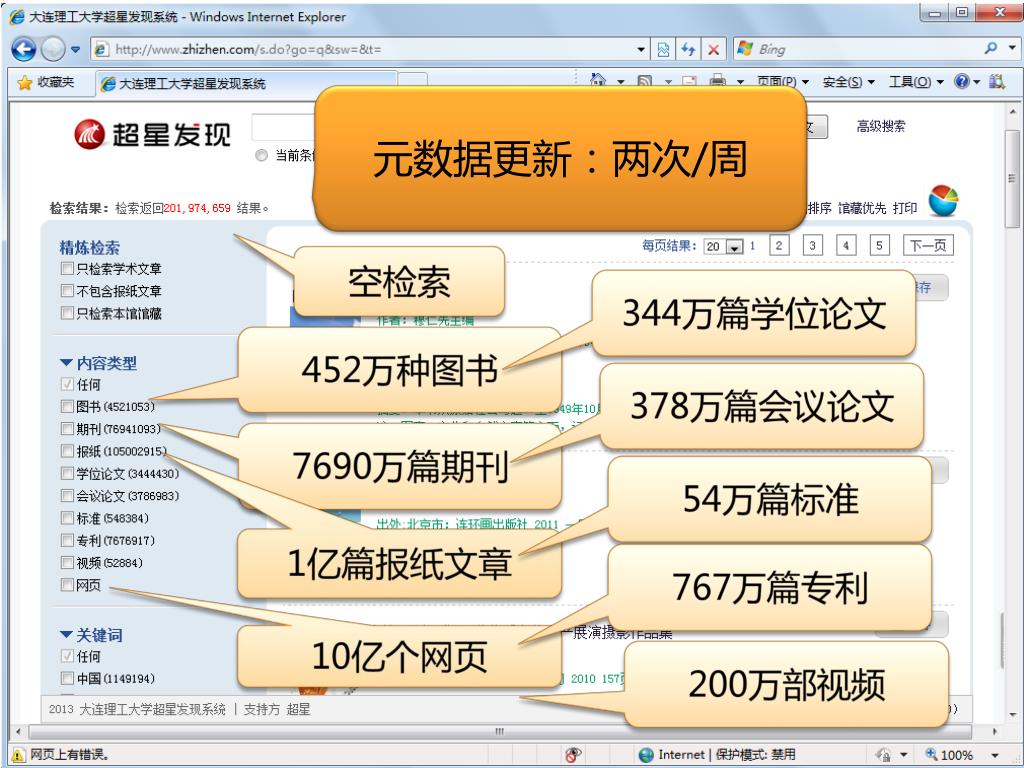Go to results page 5

click(x=879, y=246)
